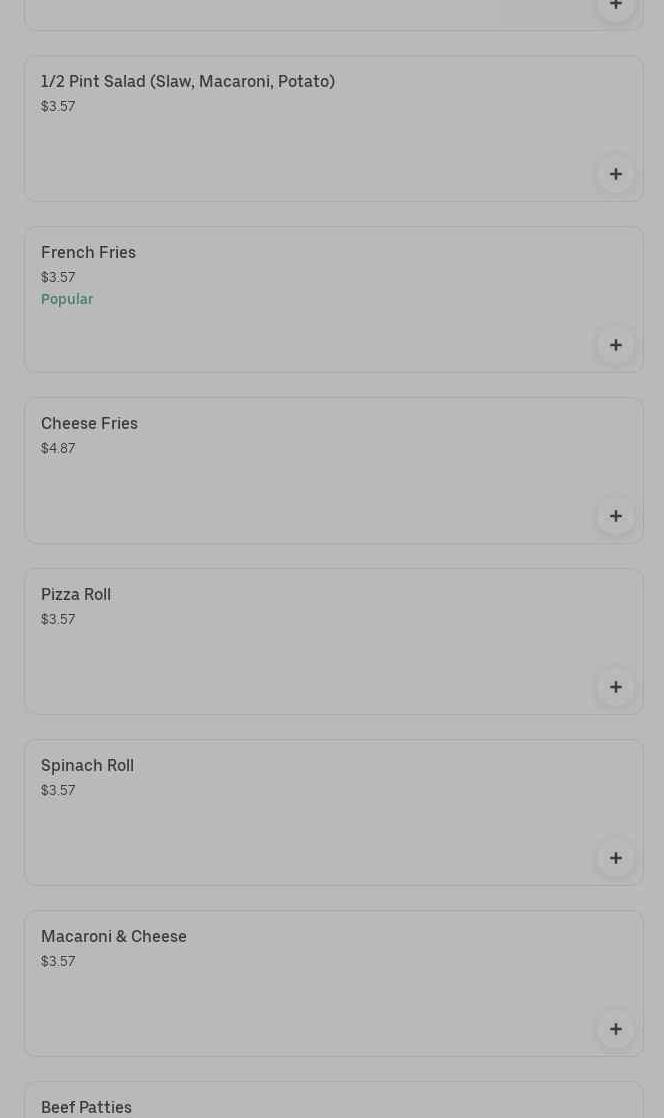Screen dimensions: 664x1118
Task: Add Macaroni & Cheese to cart
Action: pos(615,1029)
